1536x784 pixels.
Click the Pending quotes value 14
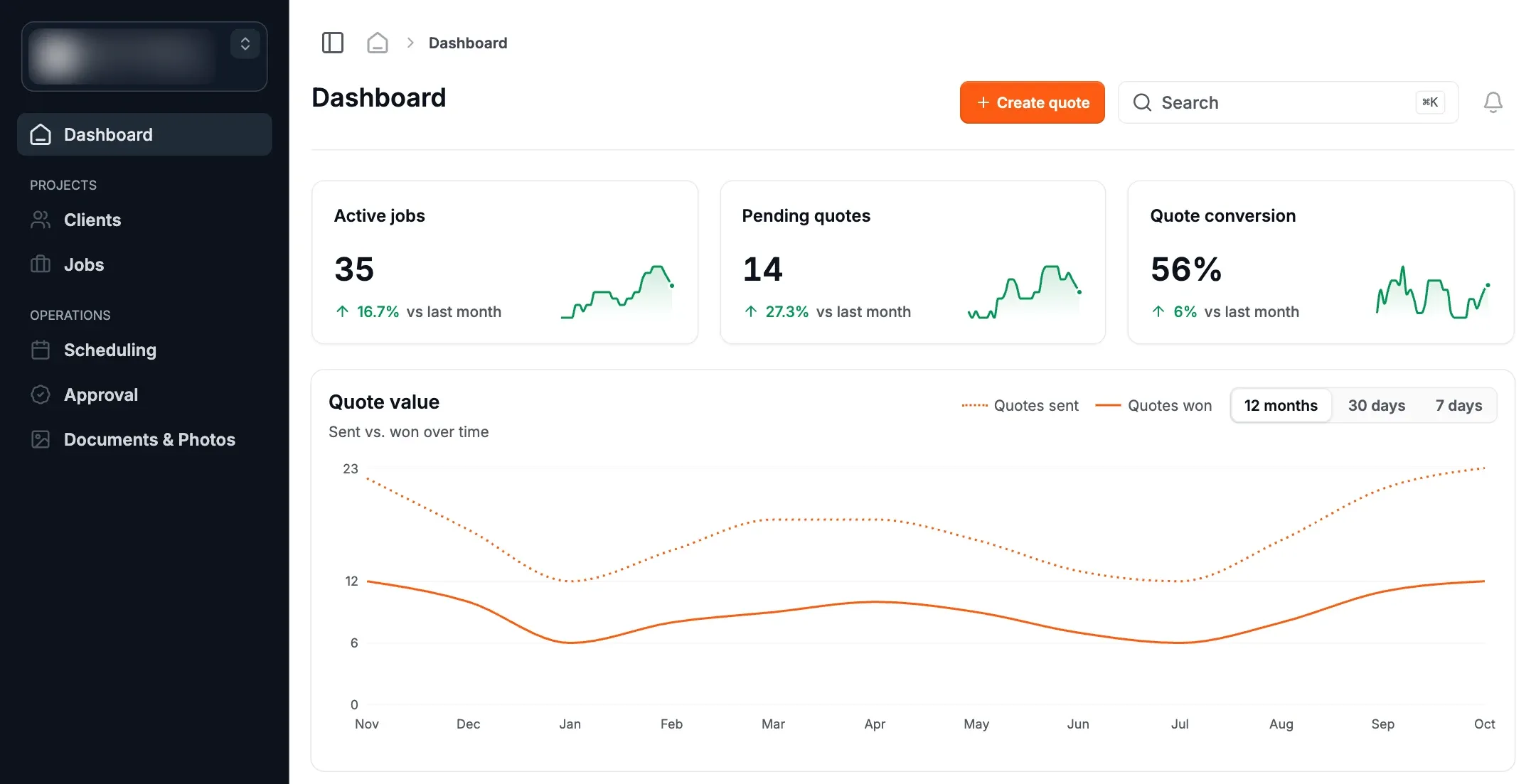click(x=762, y=269)
